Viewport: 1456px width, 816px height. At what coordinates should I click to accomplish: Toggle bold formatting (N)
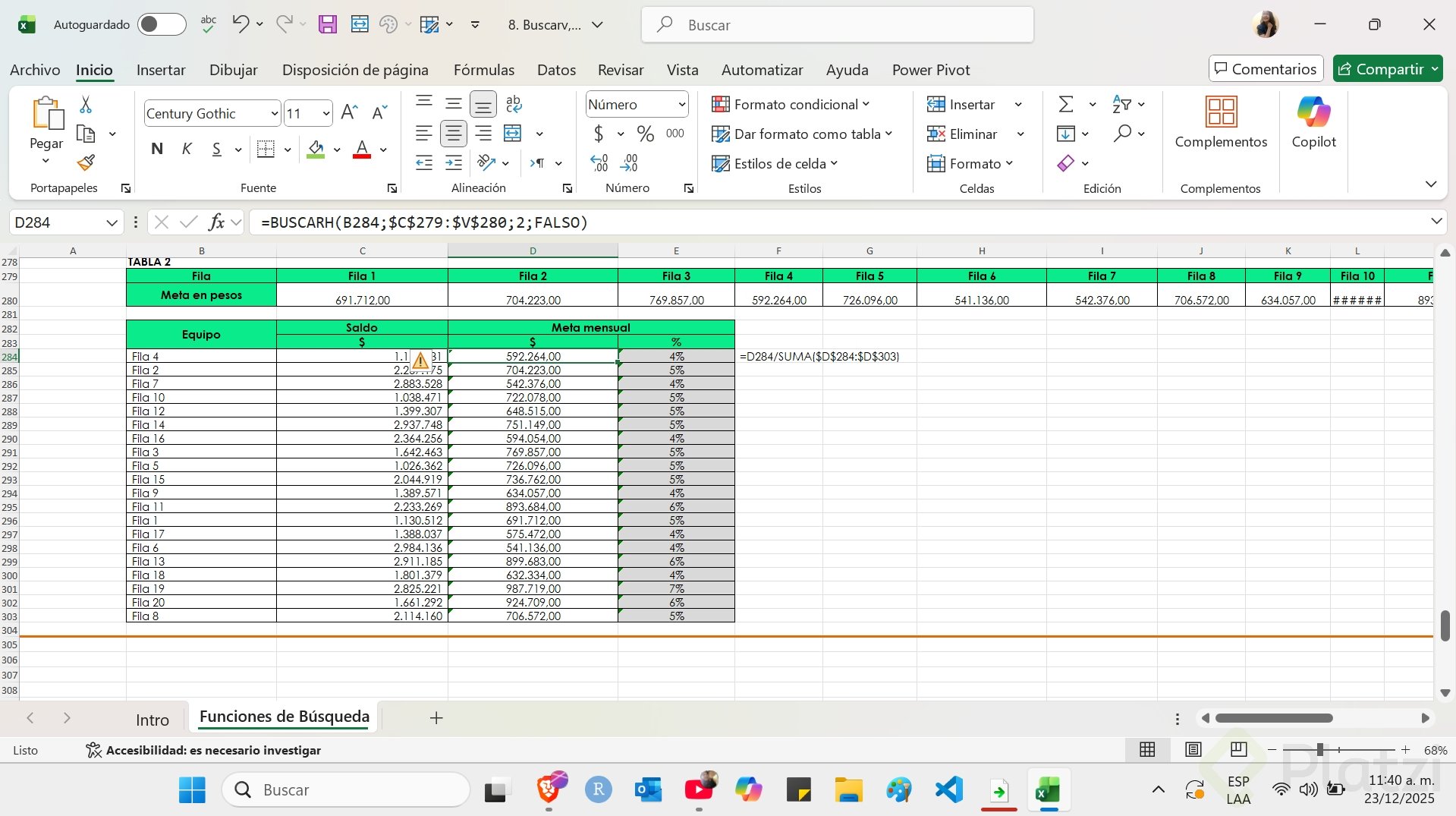pos(157,149)
